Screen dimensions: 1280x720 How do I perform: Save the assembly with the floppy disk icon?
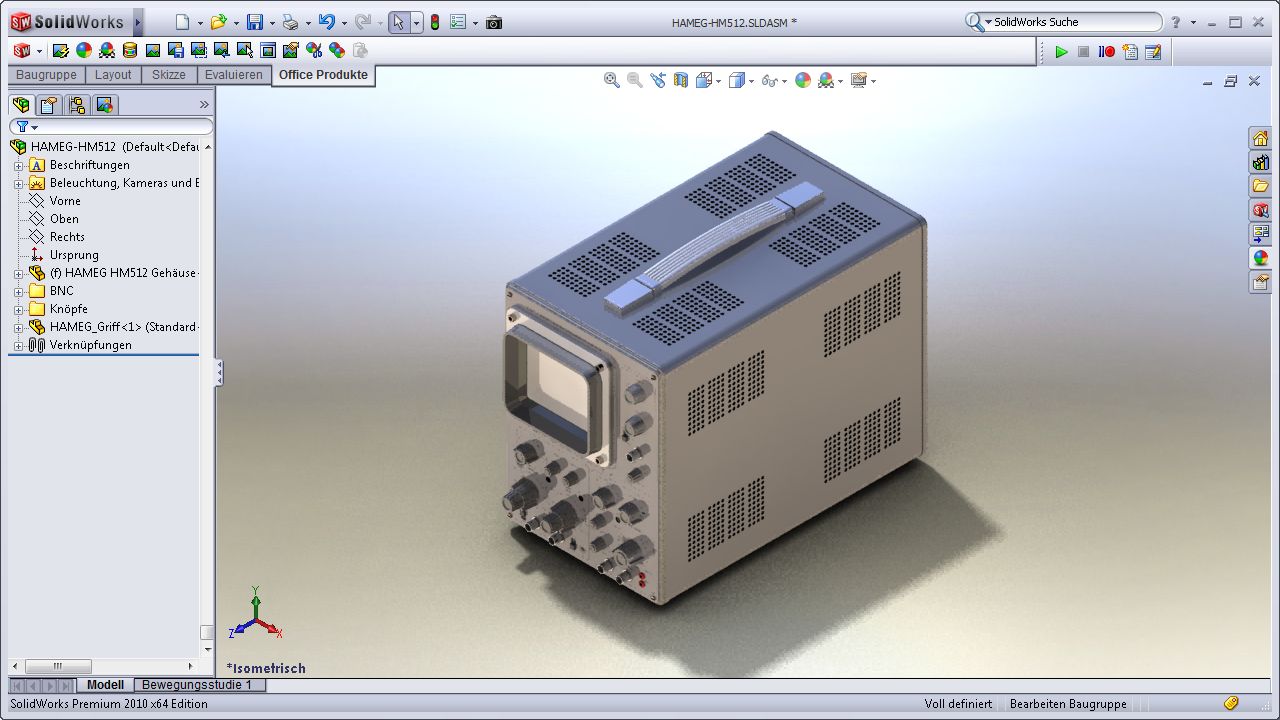click(255, 22)
